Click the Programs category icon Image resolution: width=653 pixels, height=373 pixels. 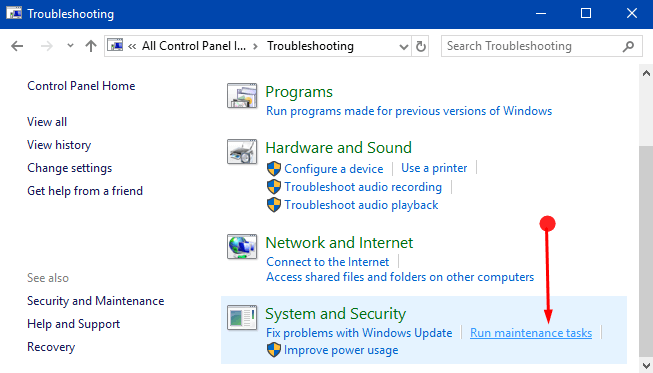tap(242, 96)
